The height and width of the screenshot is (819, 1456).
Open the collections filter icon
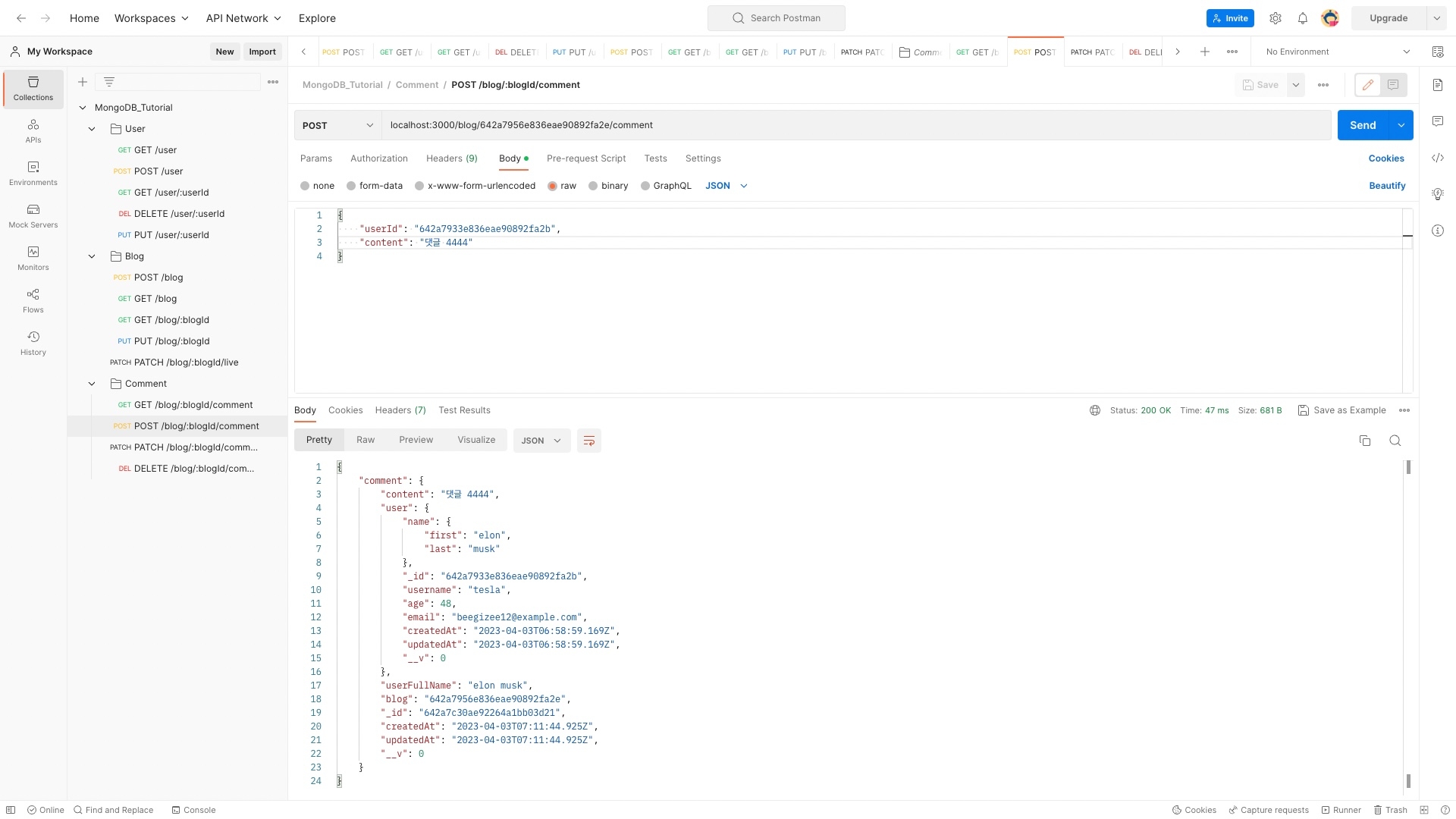point(109,82)
